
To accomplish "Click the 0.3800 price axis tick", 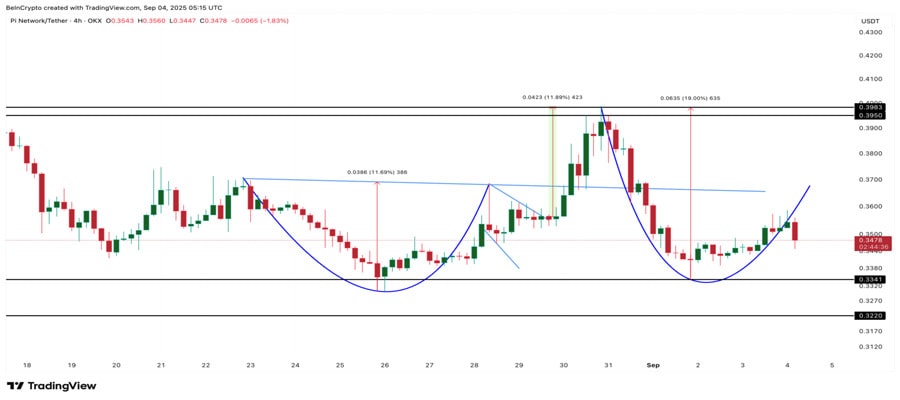I will coord(870,154).
